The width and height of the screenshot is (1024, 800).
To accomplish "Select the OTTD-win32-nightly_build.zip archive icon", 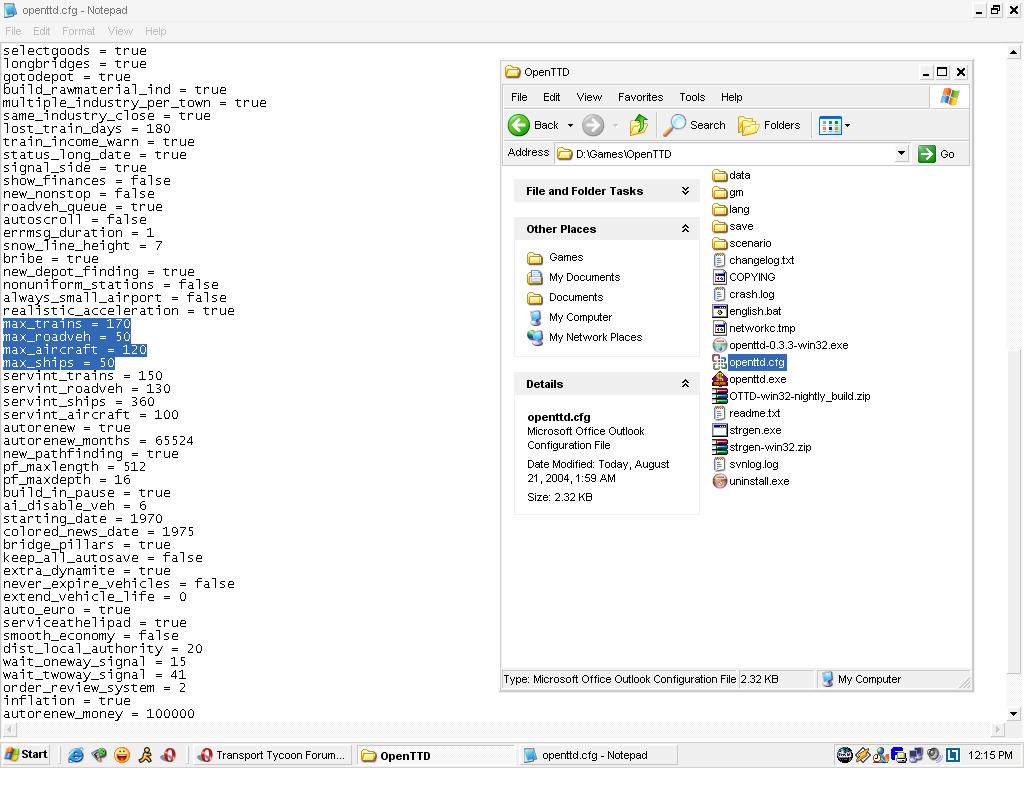I will pyautogui.click(x=720, y=396).
